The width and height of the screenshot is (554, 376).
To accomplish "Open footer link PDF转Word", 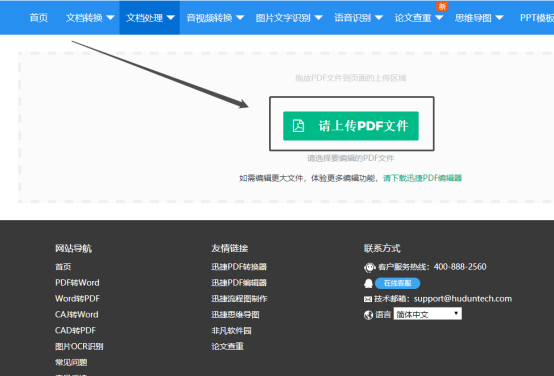I will click(77, 282).
